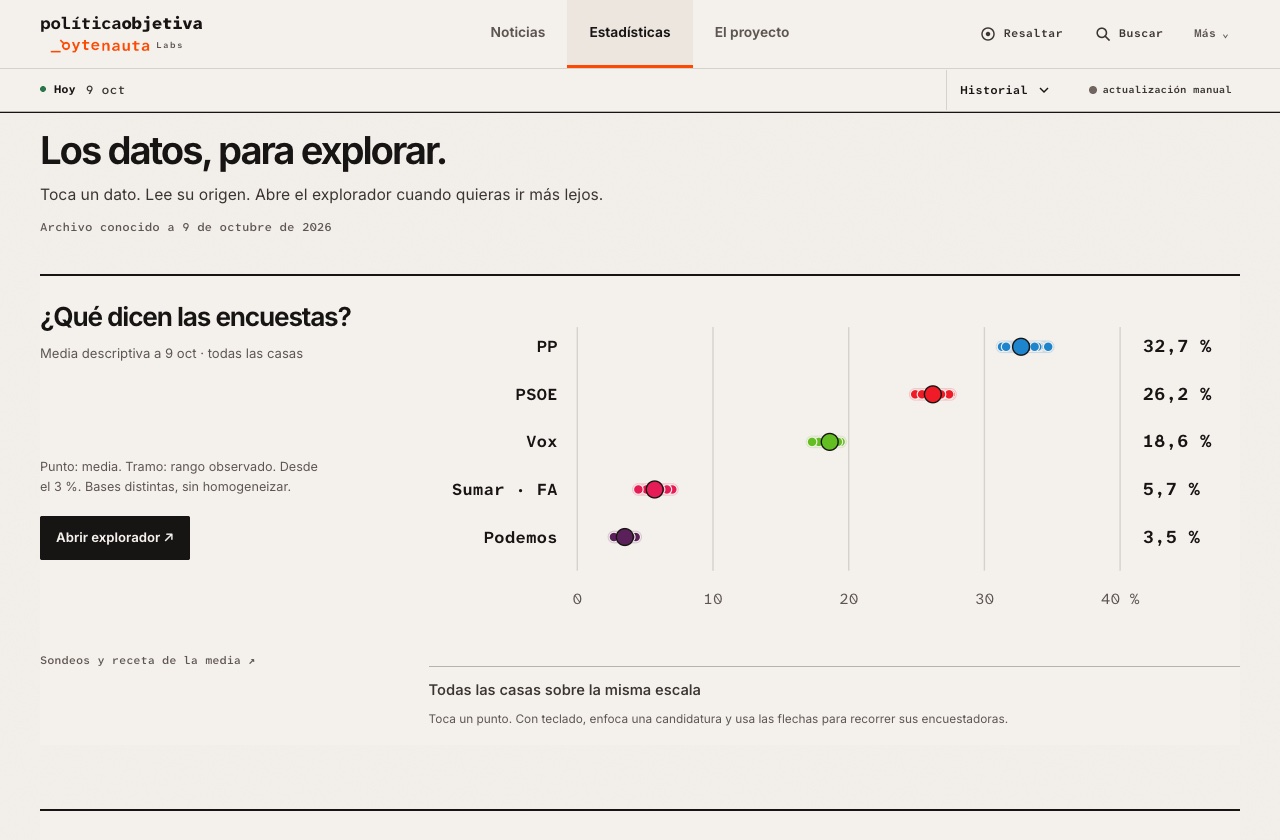1280x840 pixels.
Task: Click the Resaltar target icon
Action: click(x=988, y=34)
